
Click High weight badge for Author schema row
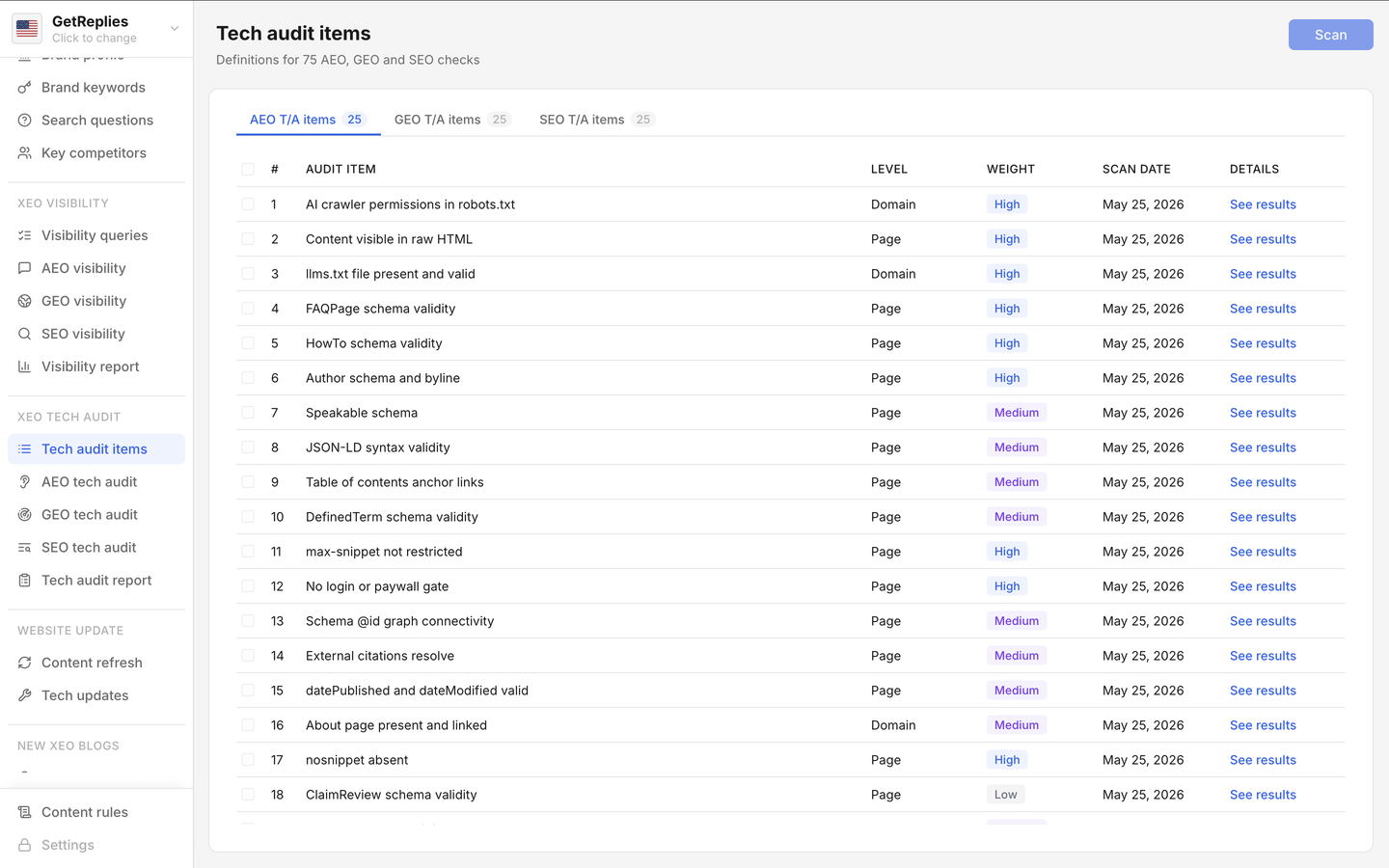1007,378
